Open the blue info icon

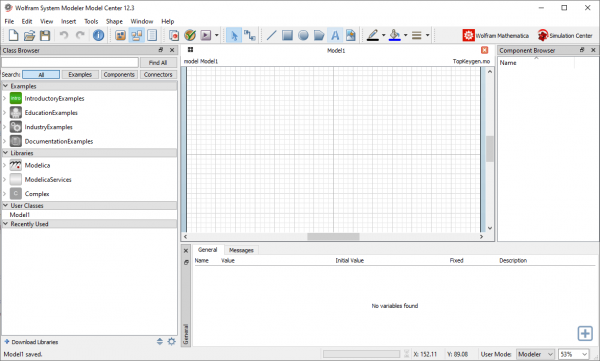(x=98, y=36)
